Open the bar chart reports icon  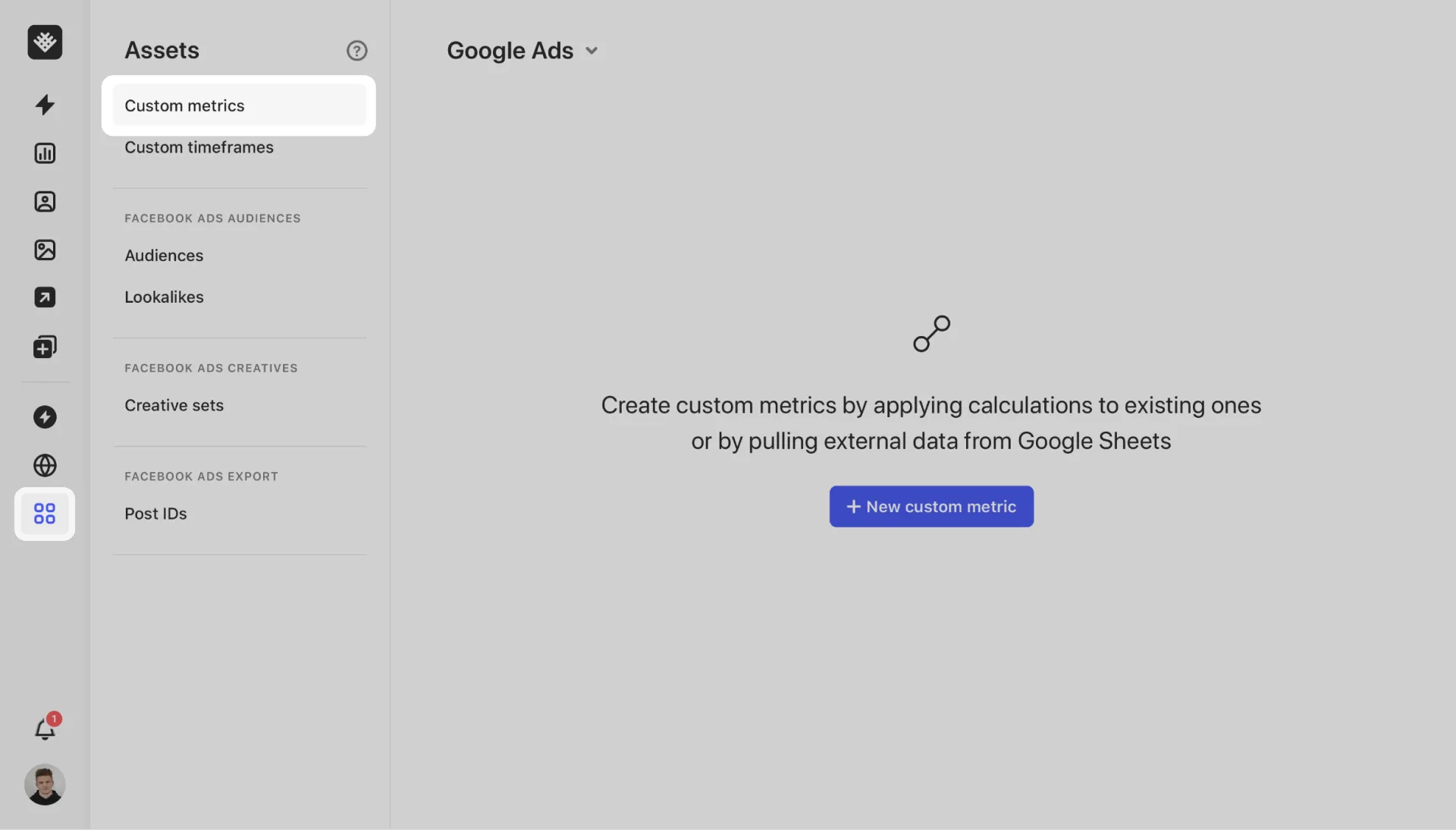pos(45,152)
